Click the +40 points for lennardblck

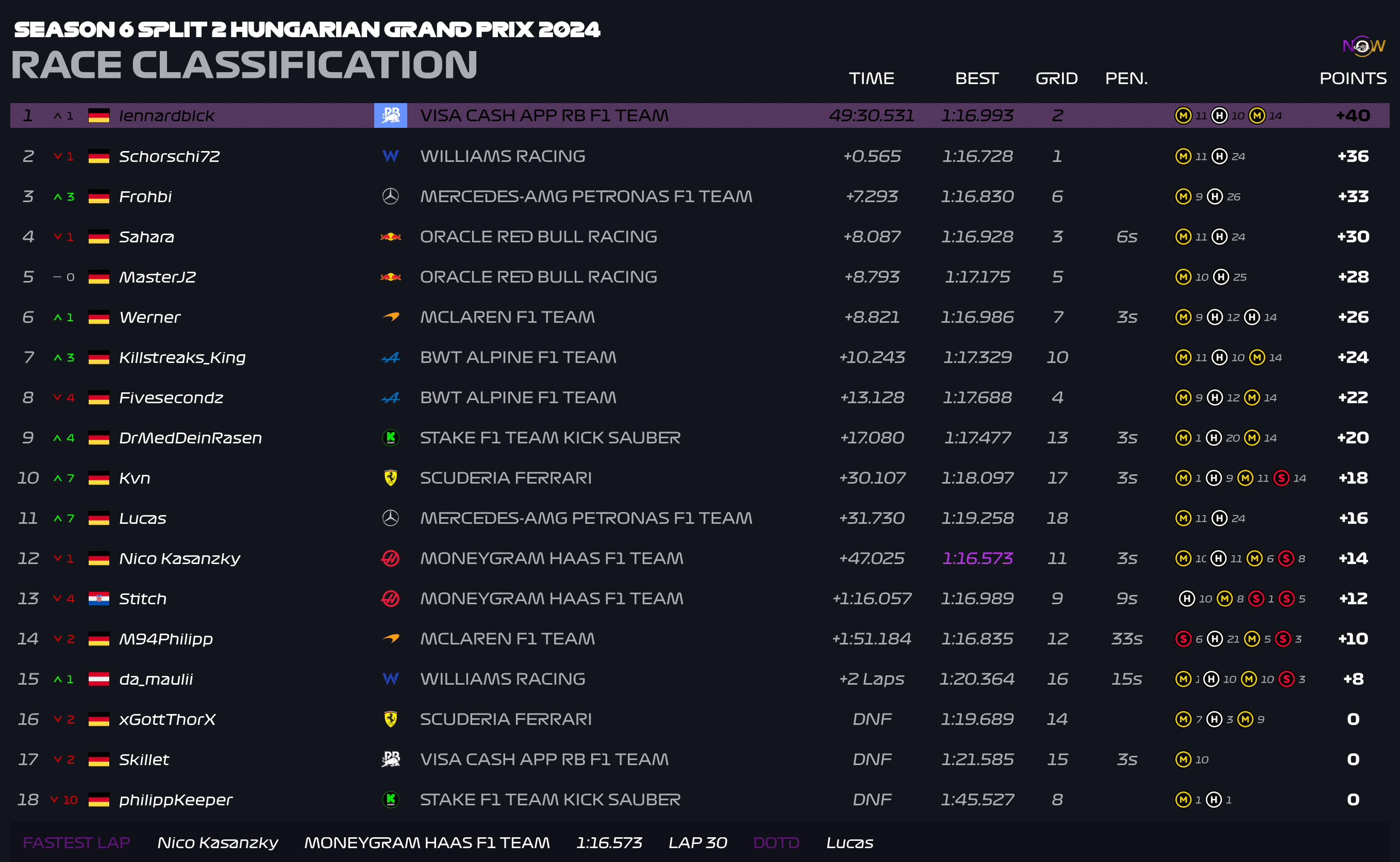point(1353,115)
